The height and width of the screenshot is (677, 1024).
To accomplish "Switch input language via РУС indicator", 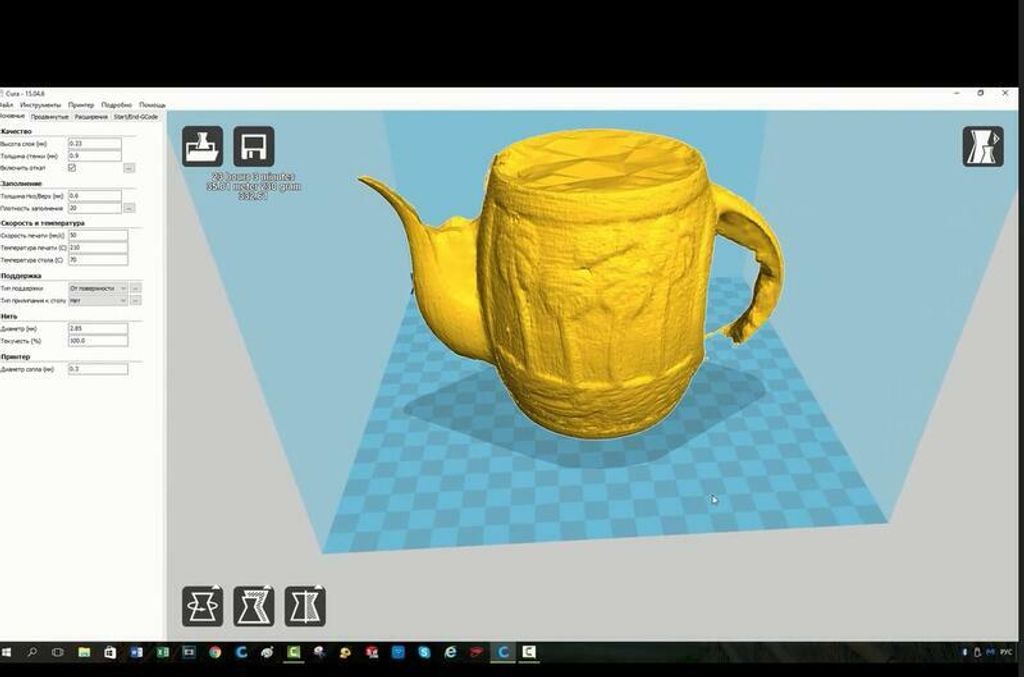I will [1006, 652].
